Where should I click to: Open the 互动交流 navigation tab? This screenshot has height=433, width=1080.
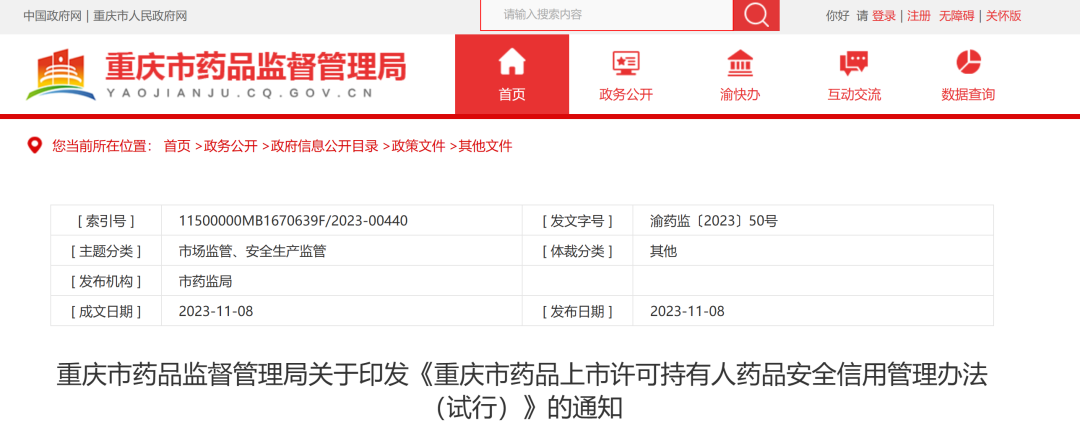pos(854,74)
